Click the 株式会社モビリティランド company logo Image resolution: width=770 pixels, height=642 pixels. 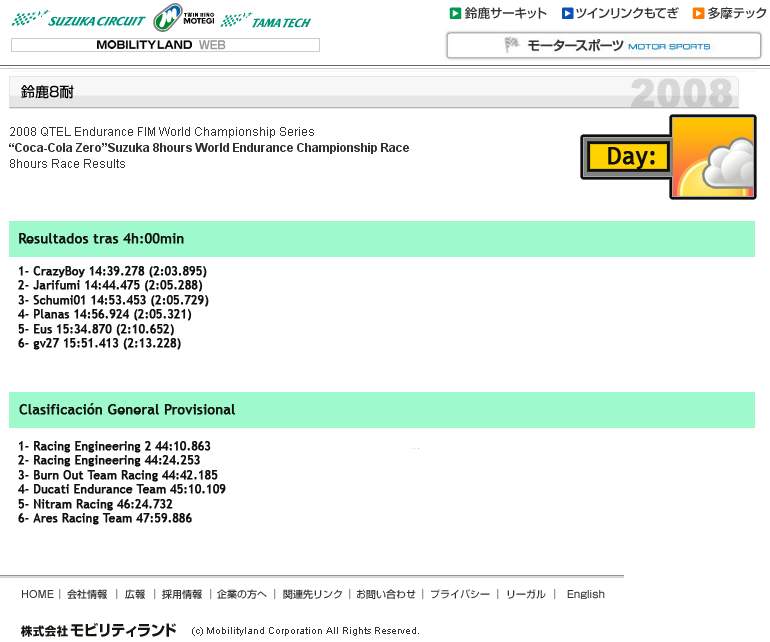tap(98, 630)
